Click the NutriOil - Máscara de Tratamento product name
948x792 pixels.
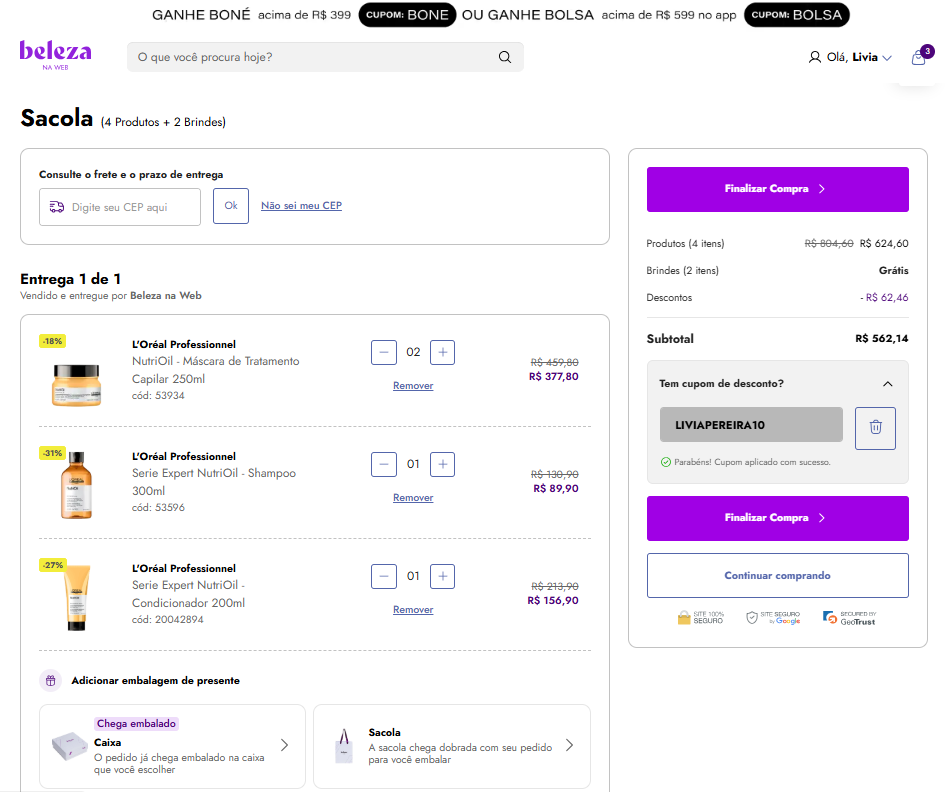click(x=216, y=370)
